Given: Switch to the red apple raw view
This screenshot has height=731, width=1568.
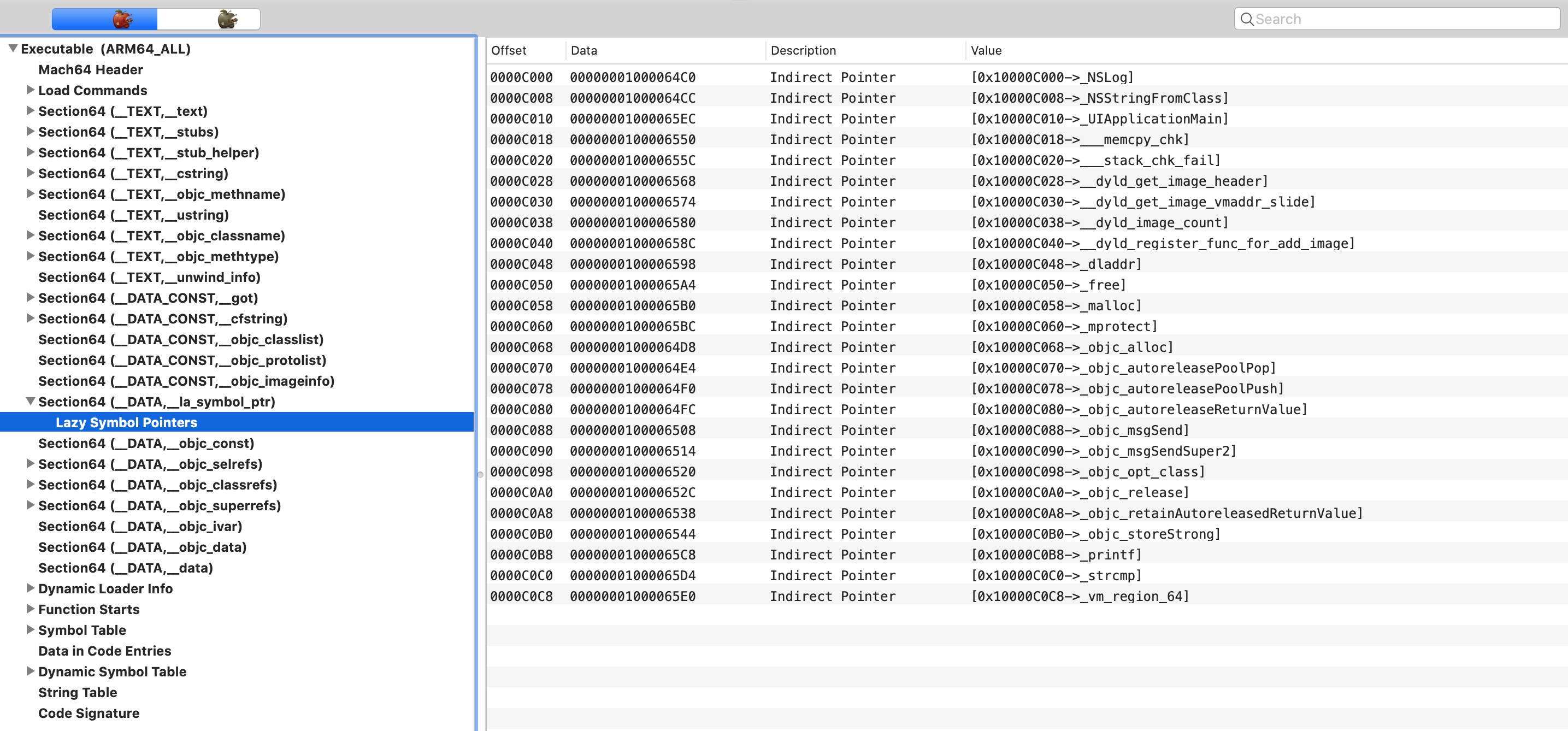Looking at the screenshot, I should point(105,19).
